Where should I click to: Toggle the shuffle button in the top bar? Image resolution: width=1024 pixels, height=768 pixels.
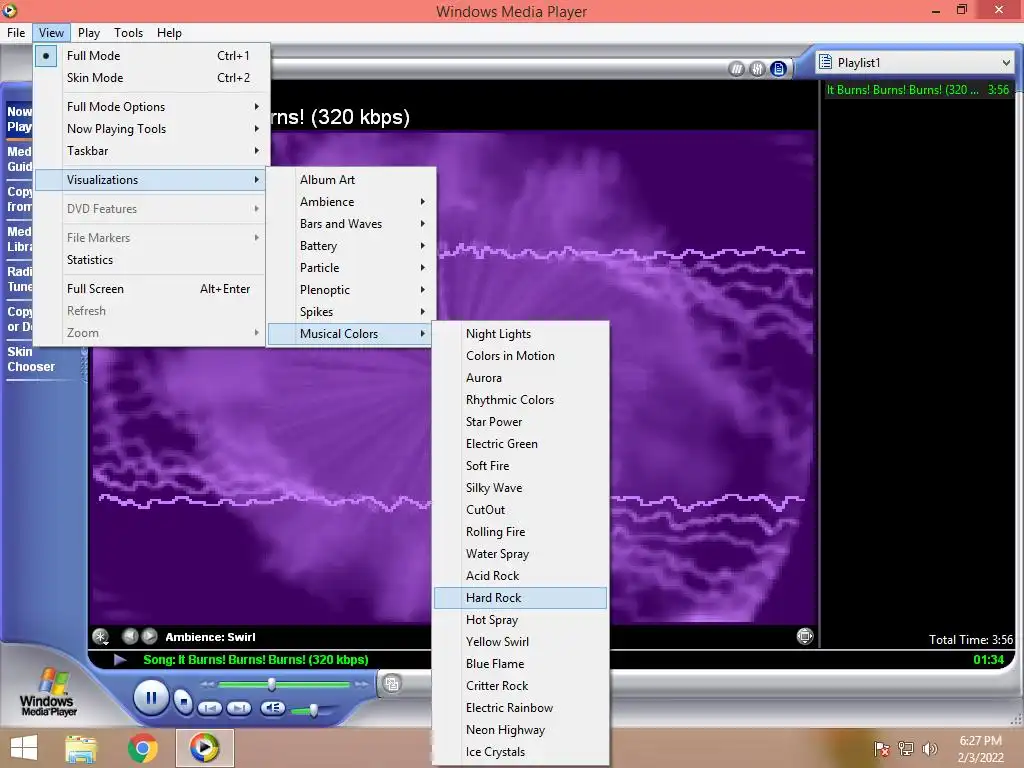[736, 69]
